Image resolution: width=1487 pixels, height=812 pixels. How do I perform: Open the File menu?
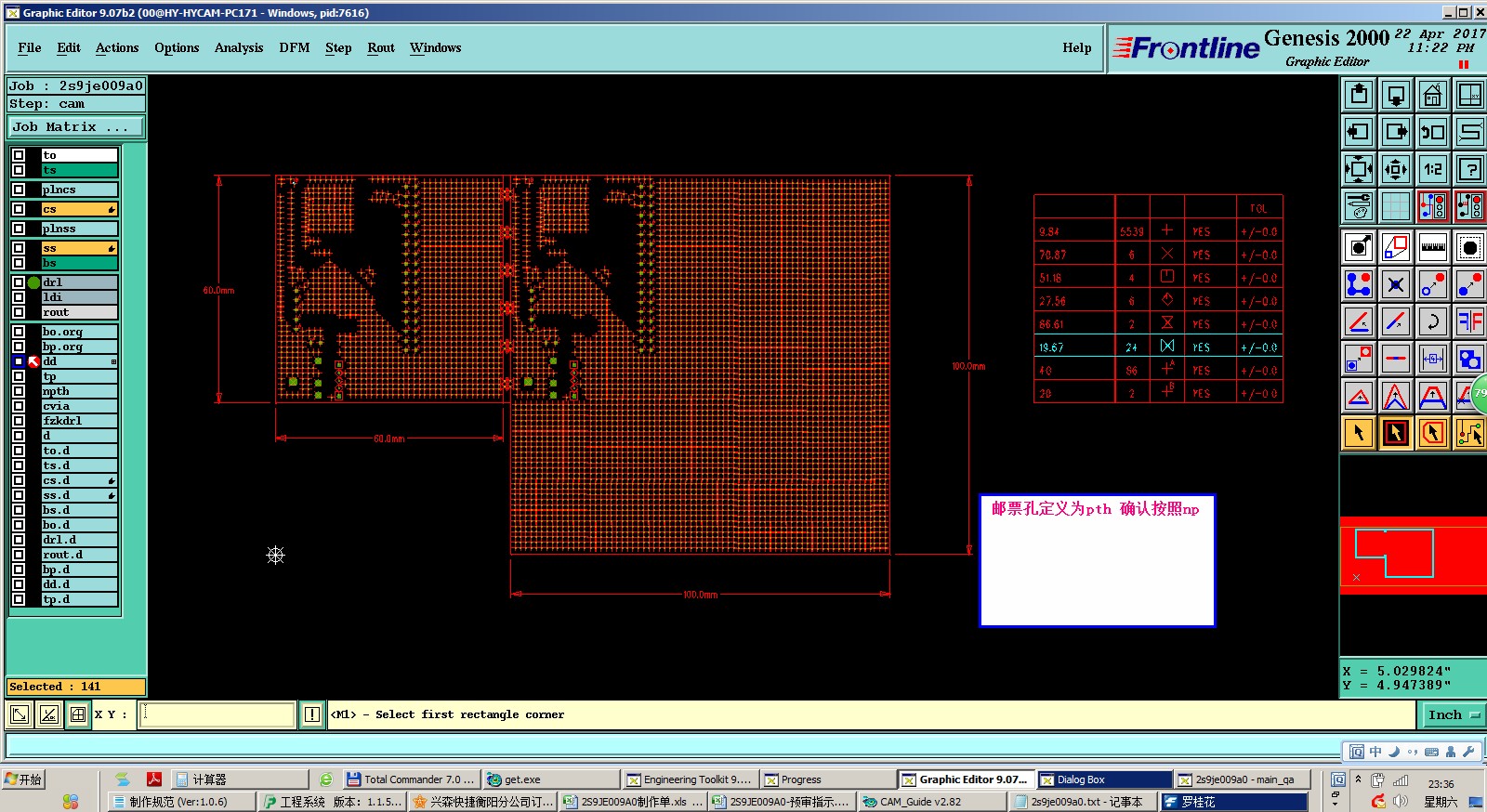point(30,48)
